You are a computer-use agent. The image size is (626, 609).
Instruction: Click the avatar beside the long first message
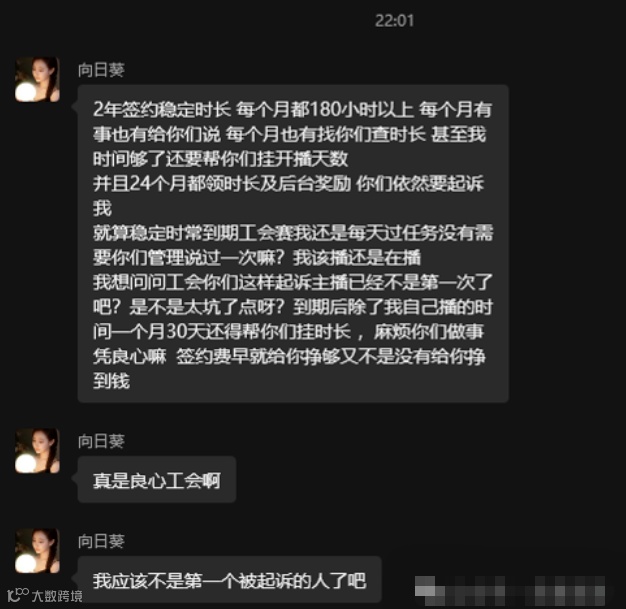tap(37, 79)
